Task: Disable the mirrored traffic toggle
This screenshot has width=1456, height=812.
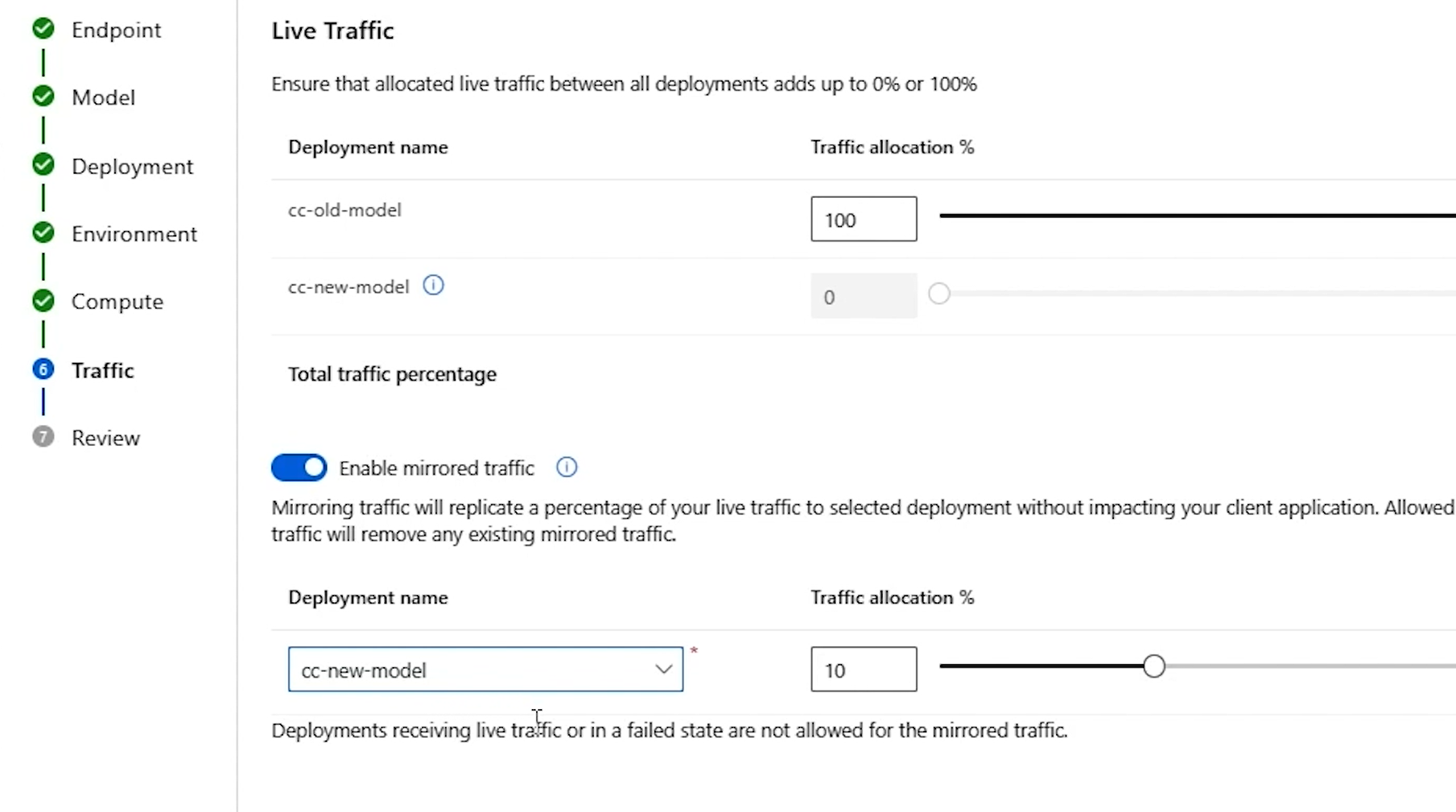Action: 299,468
